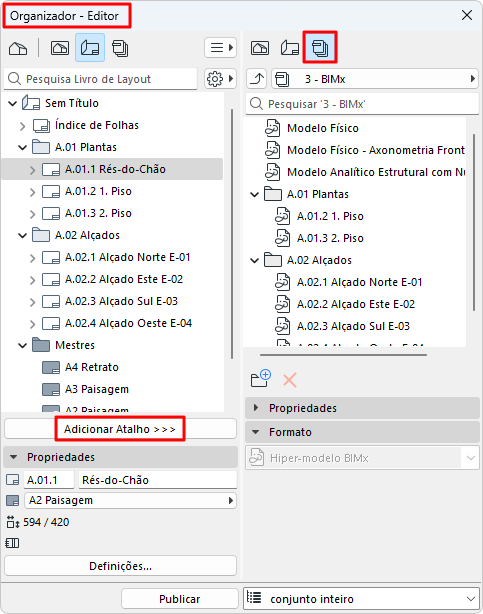Select A.01.3 2. Piso layout in left tree

coord(98,213)
